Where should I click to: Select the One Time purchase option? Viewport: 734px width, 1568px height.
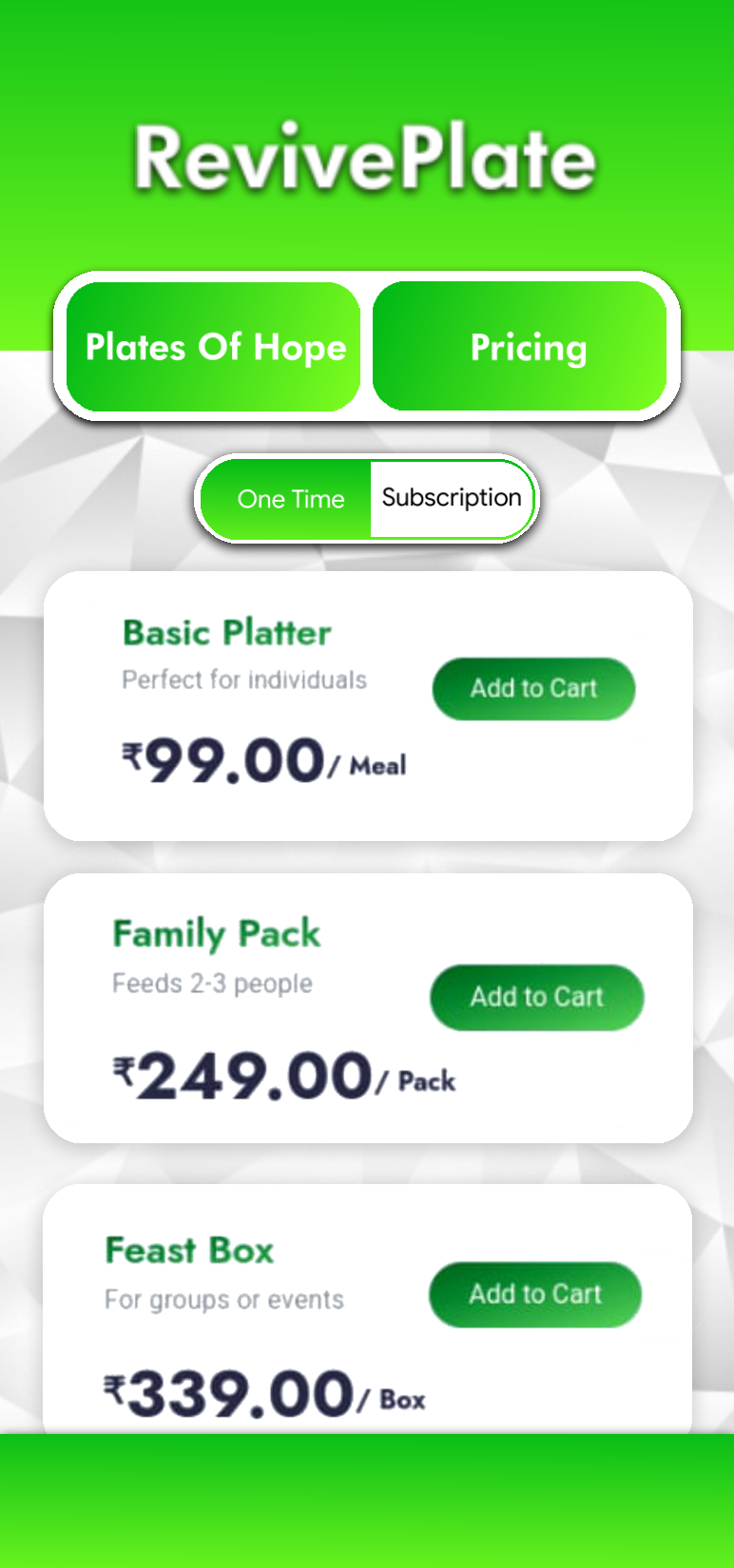point(289,499)
